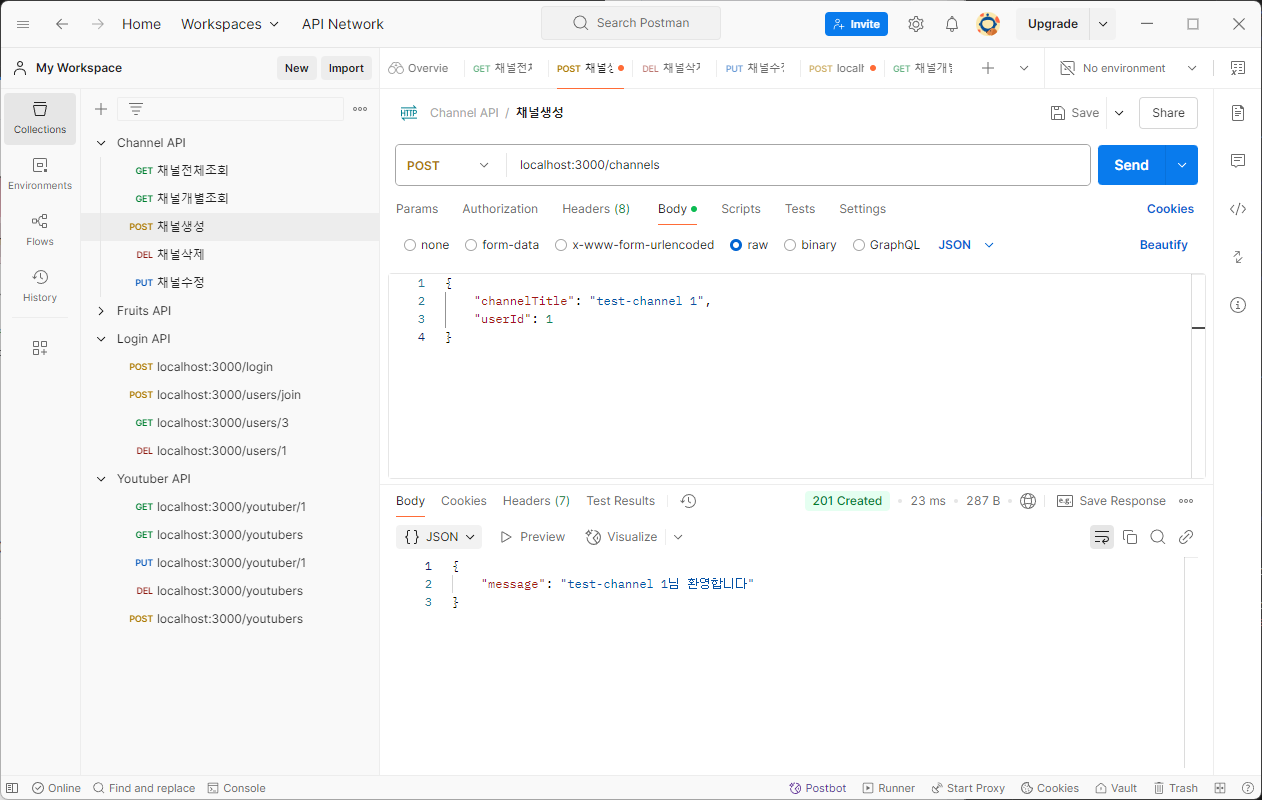Click the Share button

point(1168,113)
